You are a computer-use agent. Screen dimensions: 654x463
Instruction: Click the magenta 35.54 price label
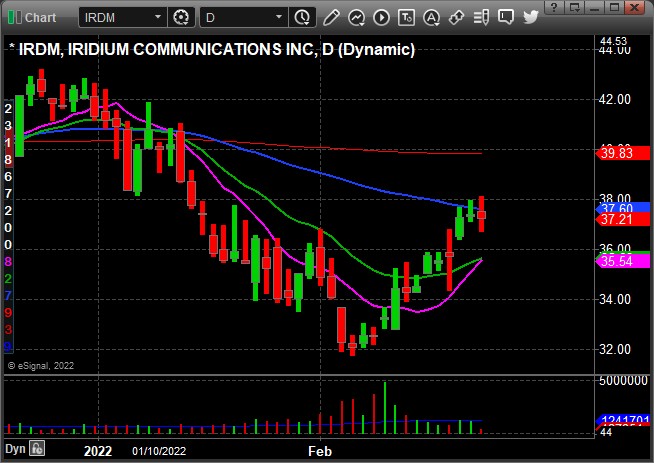tap(623, 262)
